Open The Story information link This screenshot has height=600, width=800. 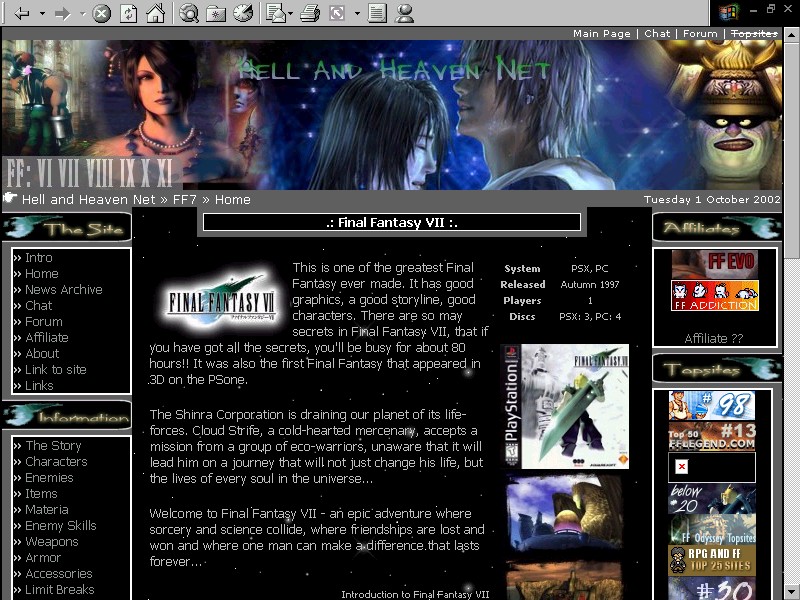click(x=54, y=445)
